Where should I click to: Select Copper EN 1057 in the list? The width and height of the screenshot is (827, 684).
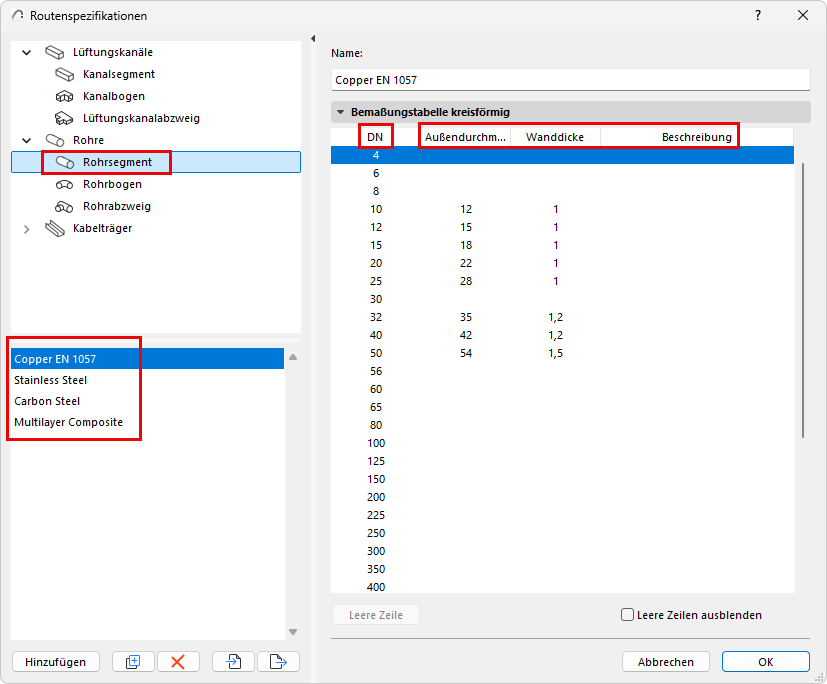(x=148, y=359)
